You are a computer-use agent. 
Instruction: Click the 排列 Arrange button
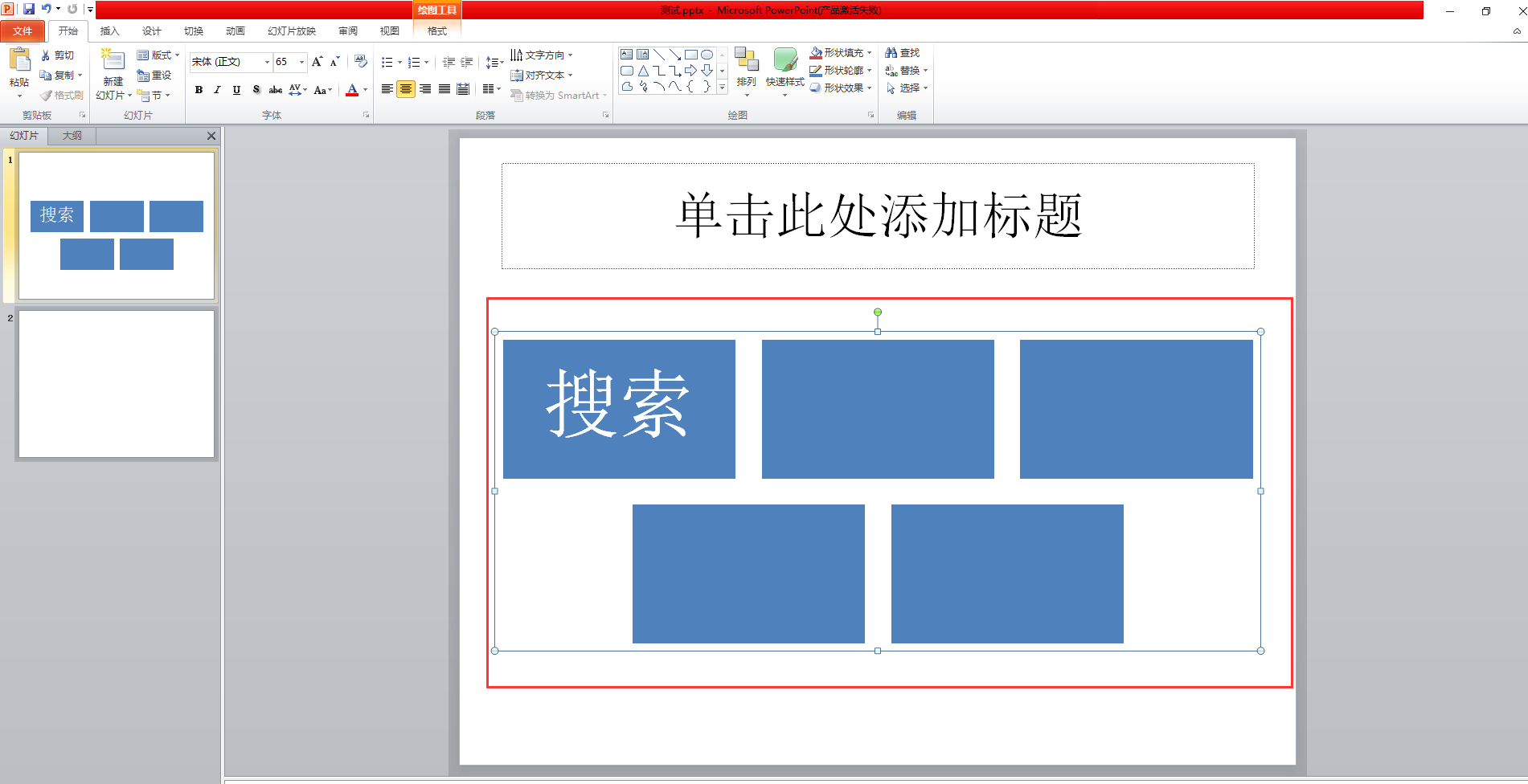(747, 72)
